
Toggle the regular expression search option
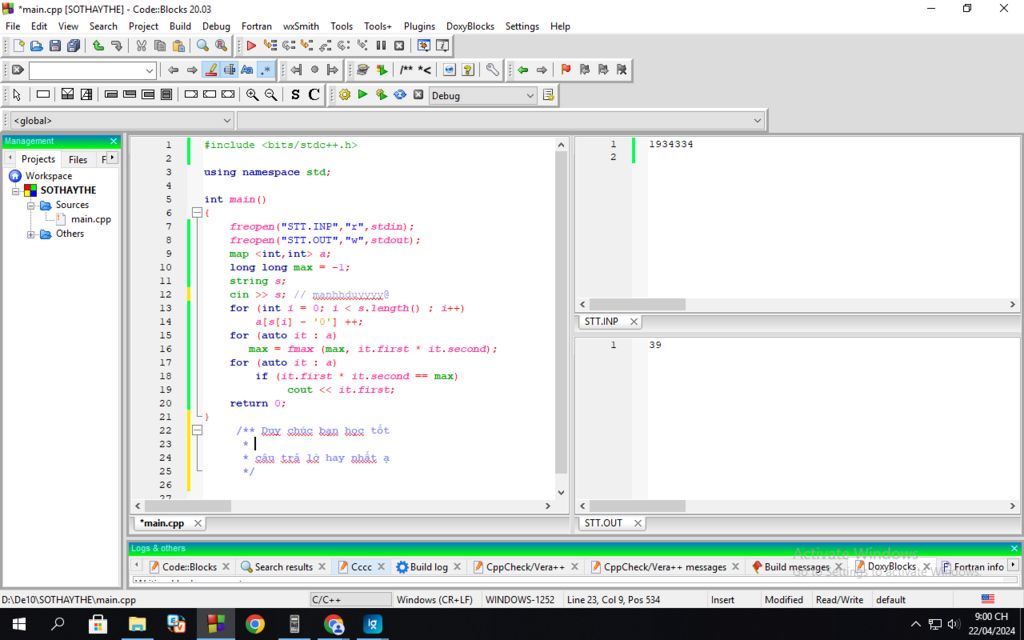pos(266,70)
